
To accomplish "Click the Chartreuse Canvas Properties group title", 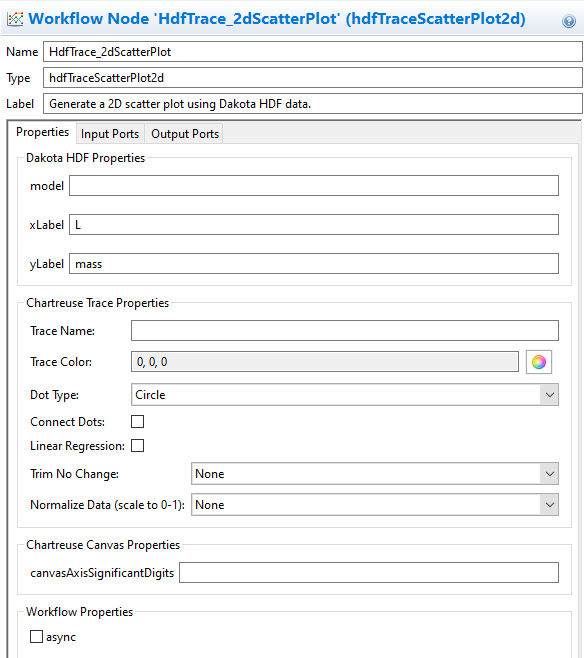I will coord(103,545).
